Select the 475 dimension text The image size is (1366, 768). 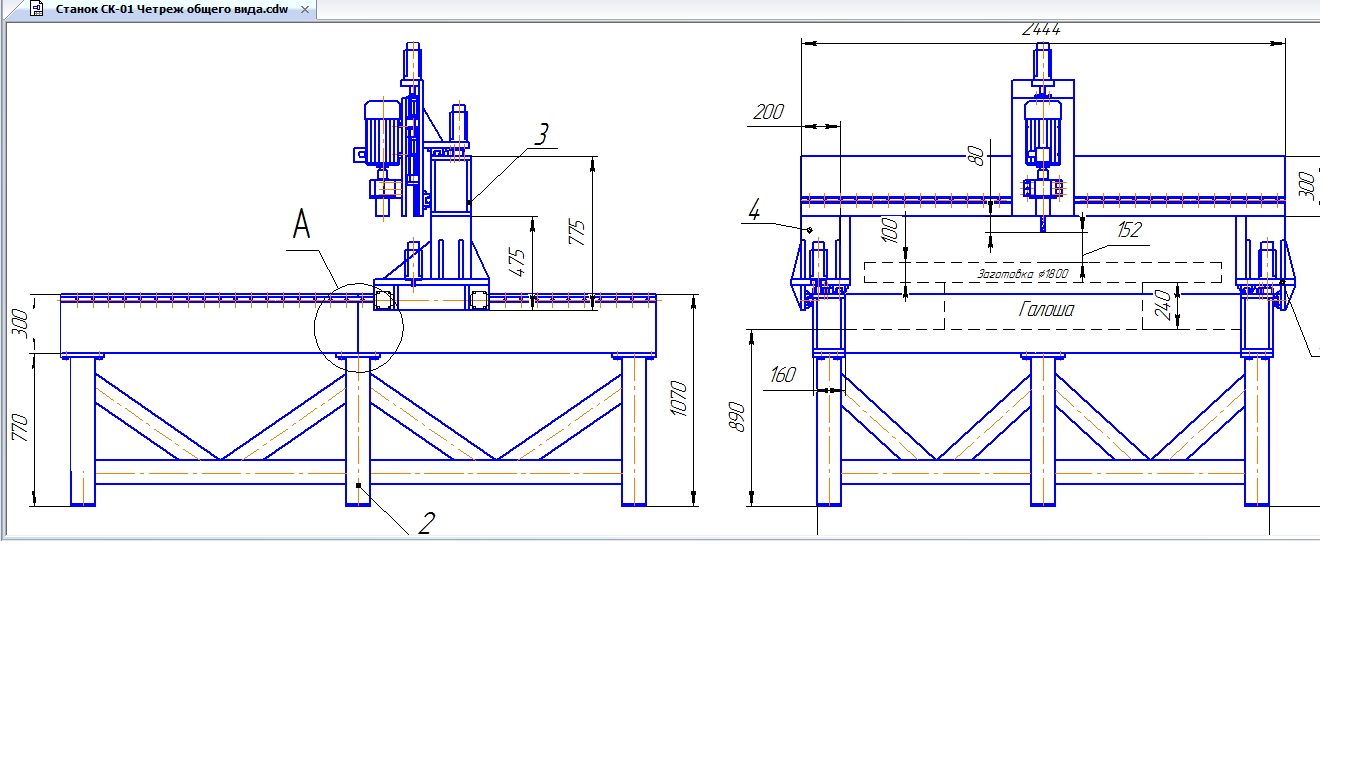click(x=516, y=261)
